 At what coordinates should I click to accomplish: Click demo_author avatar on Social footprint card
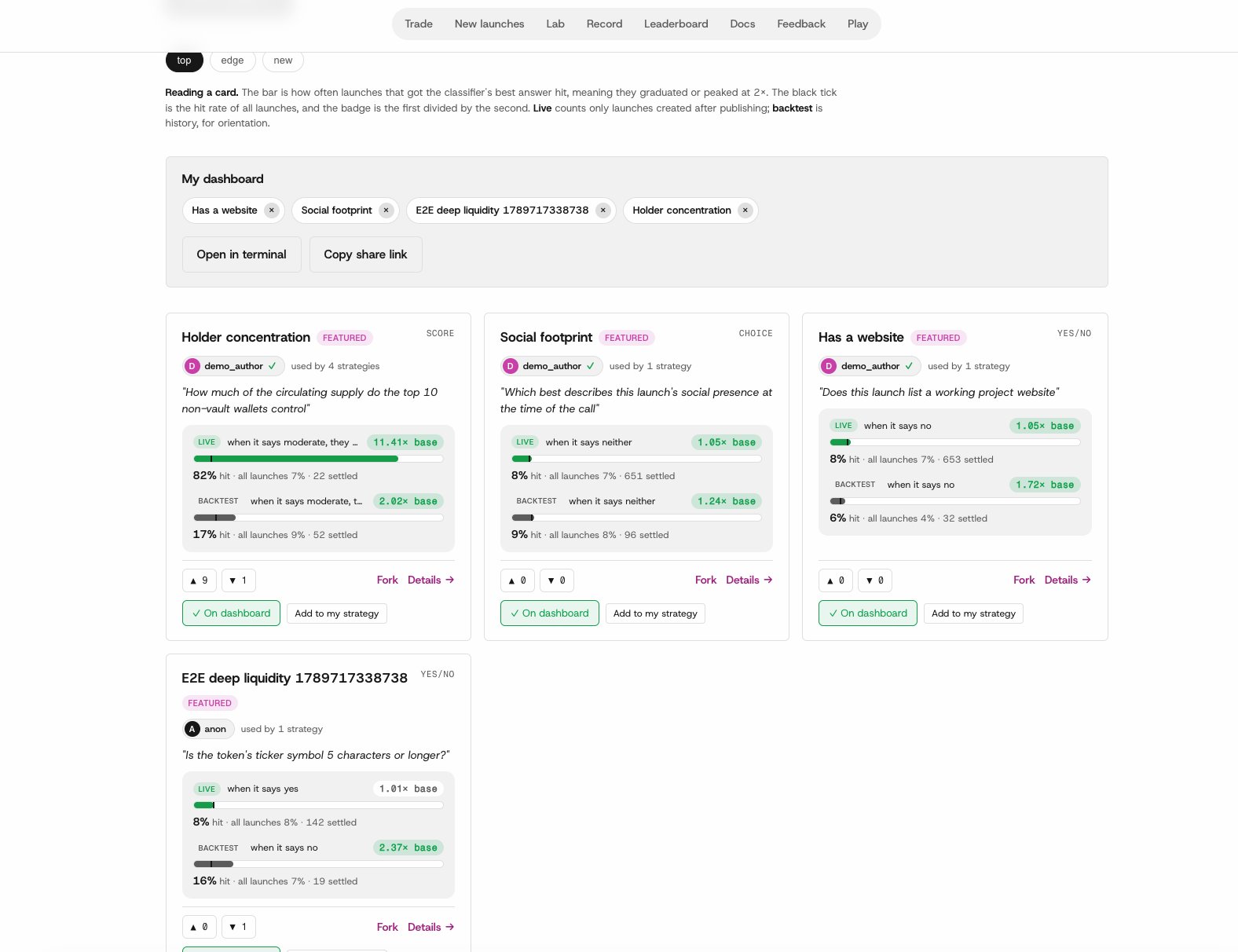pos(511,366)
